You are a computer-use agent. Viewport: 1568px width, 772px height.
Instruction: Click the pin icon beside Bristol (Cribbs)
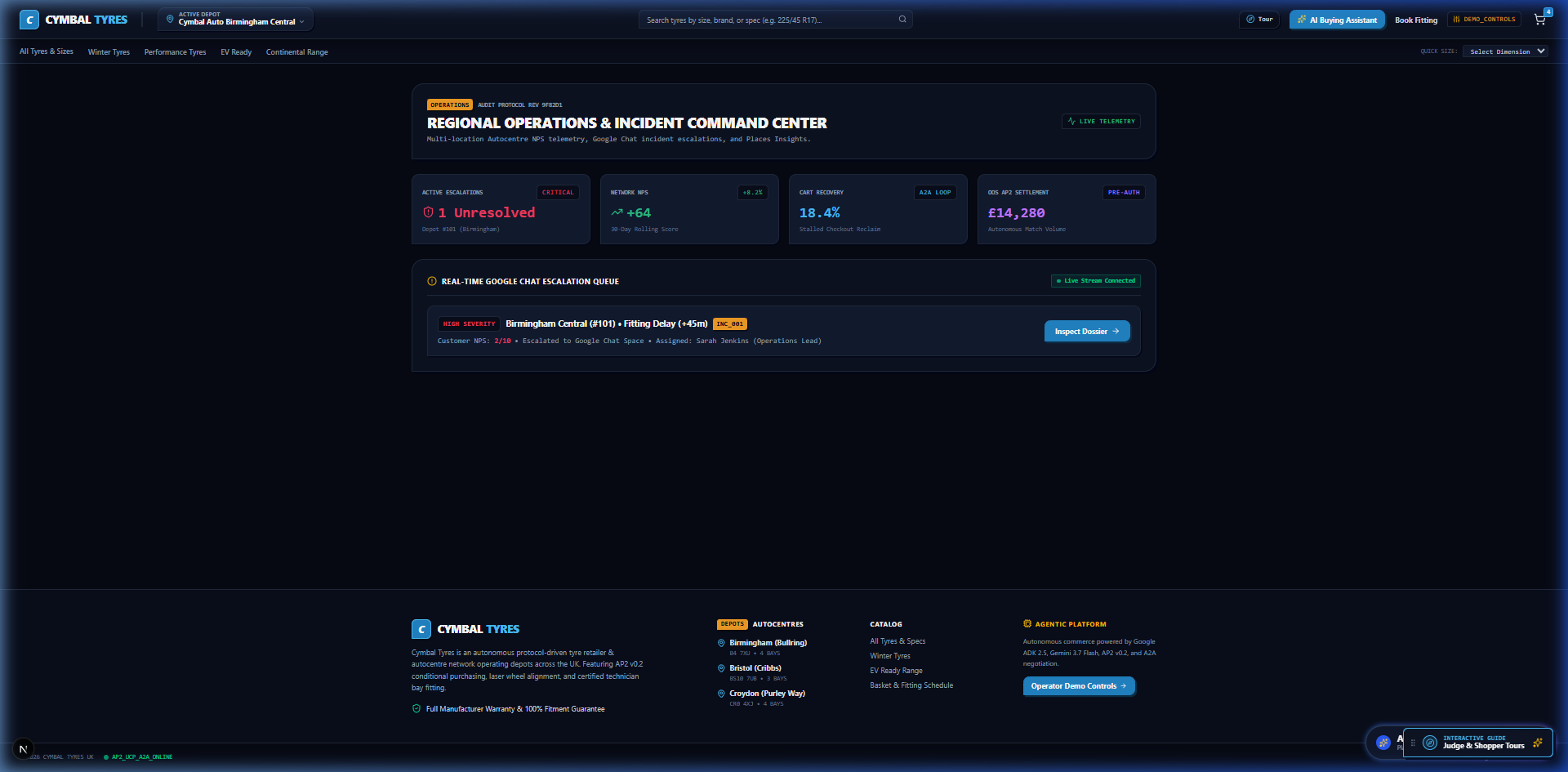point(721,668)
